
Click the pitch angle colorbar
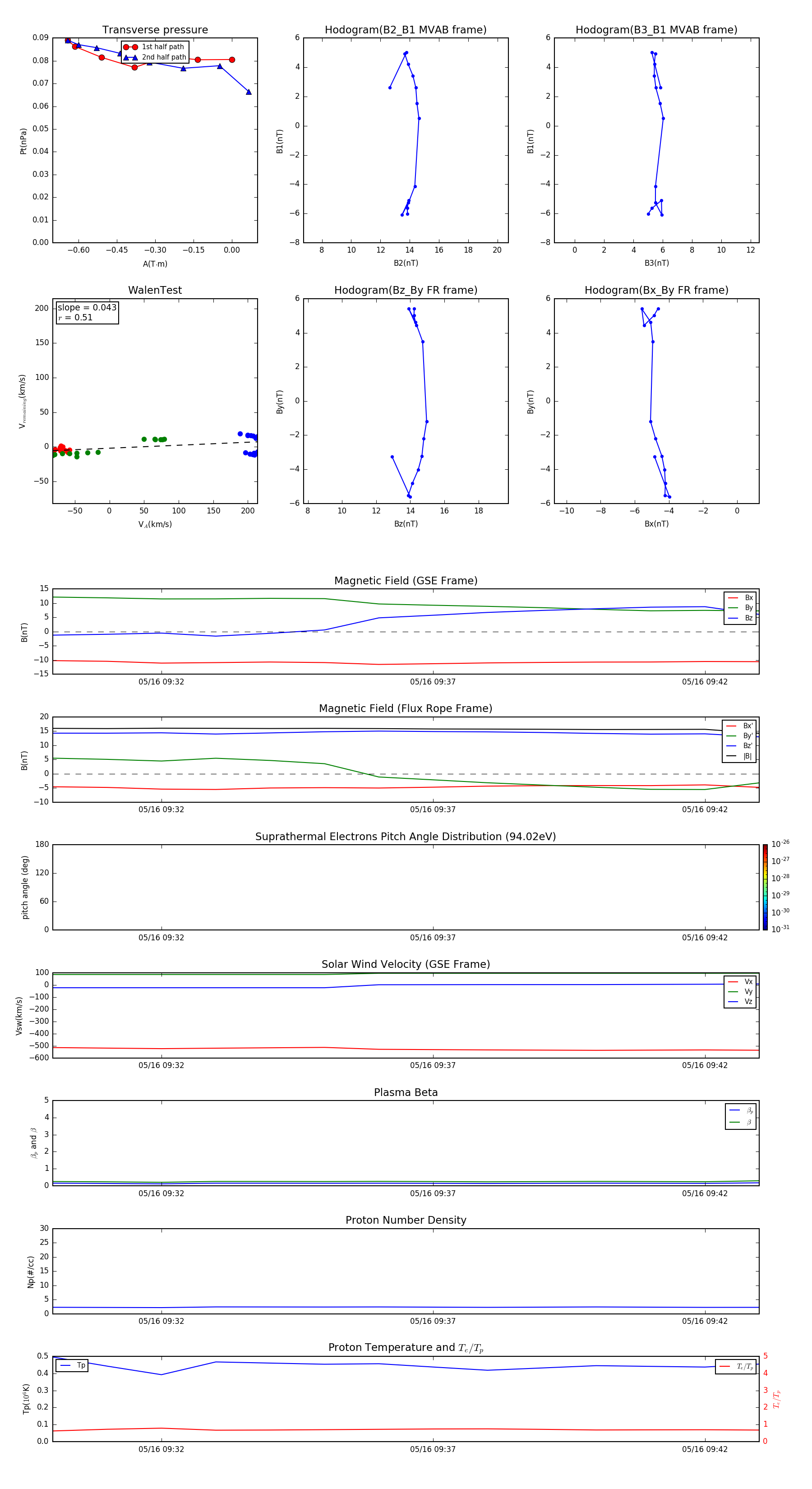(765, 887)
